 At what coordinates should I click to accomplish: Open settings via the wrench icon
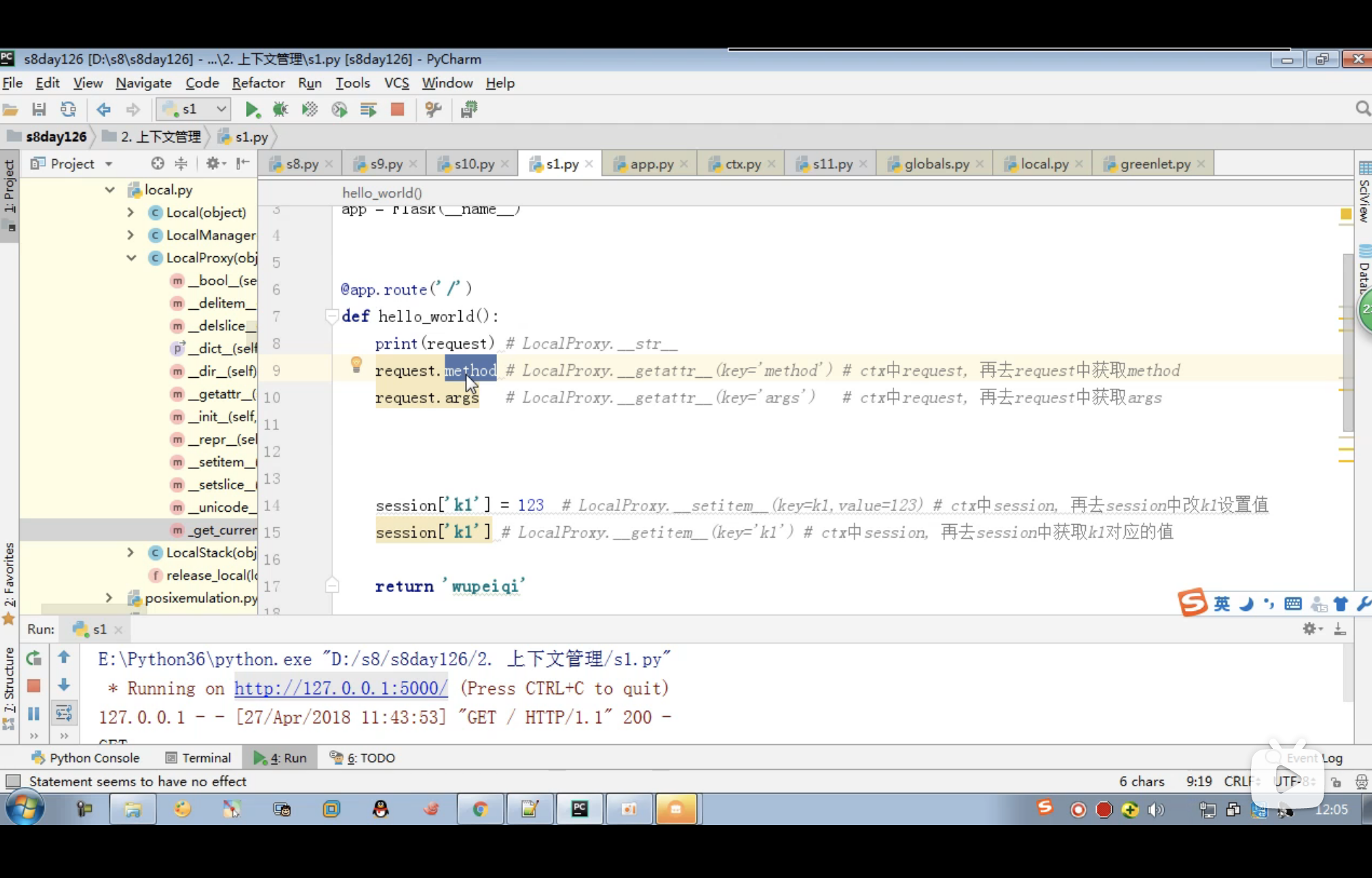tap(433, 109)
